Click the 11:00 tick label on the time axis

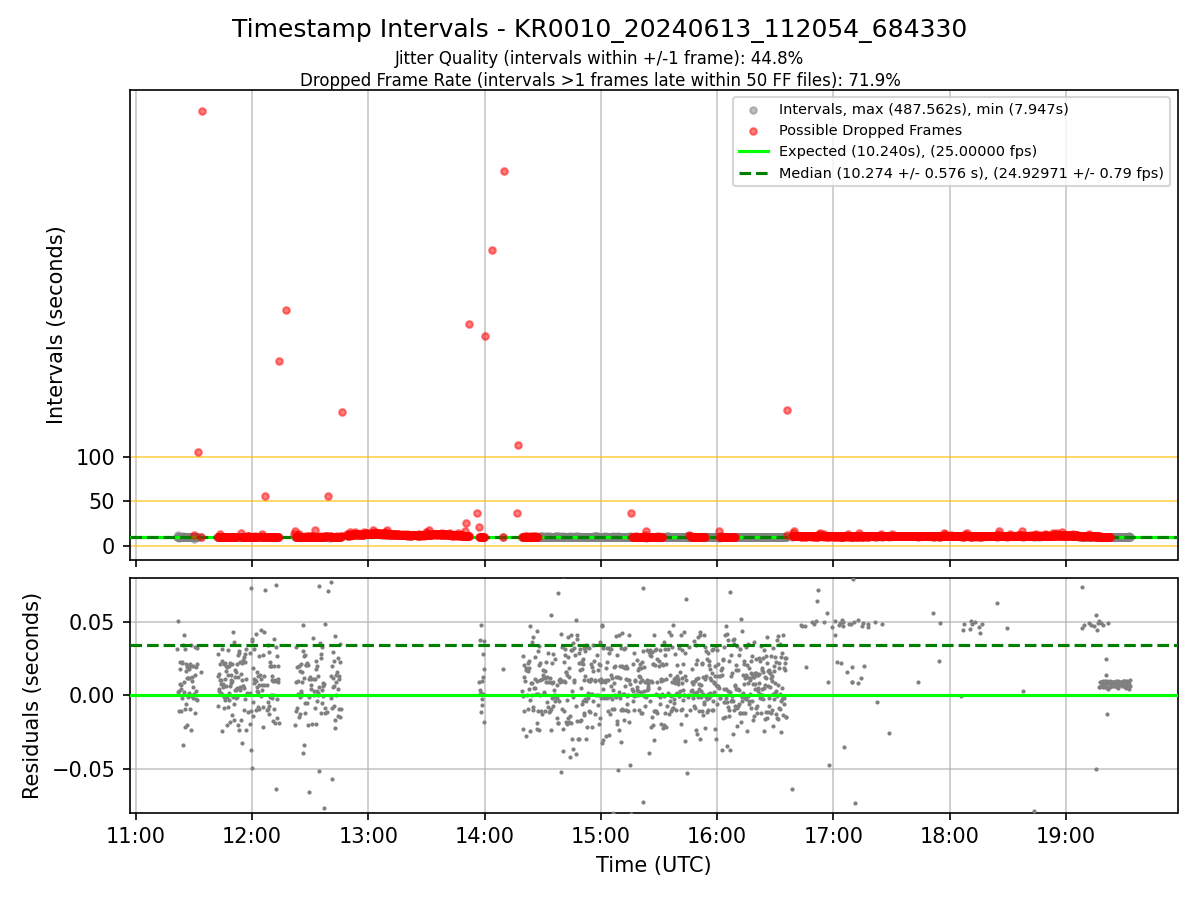(136, 834)
